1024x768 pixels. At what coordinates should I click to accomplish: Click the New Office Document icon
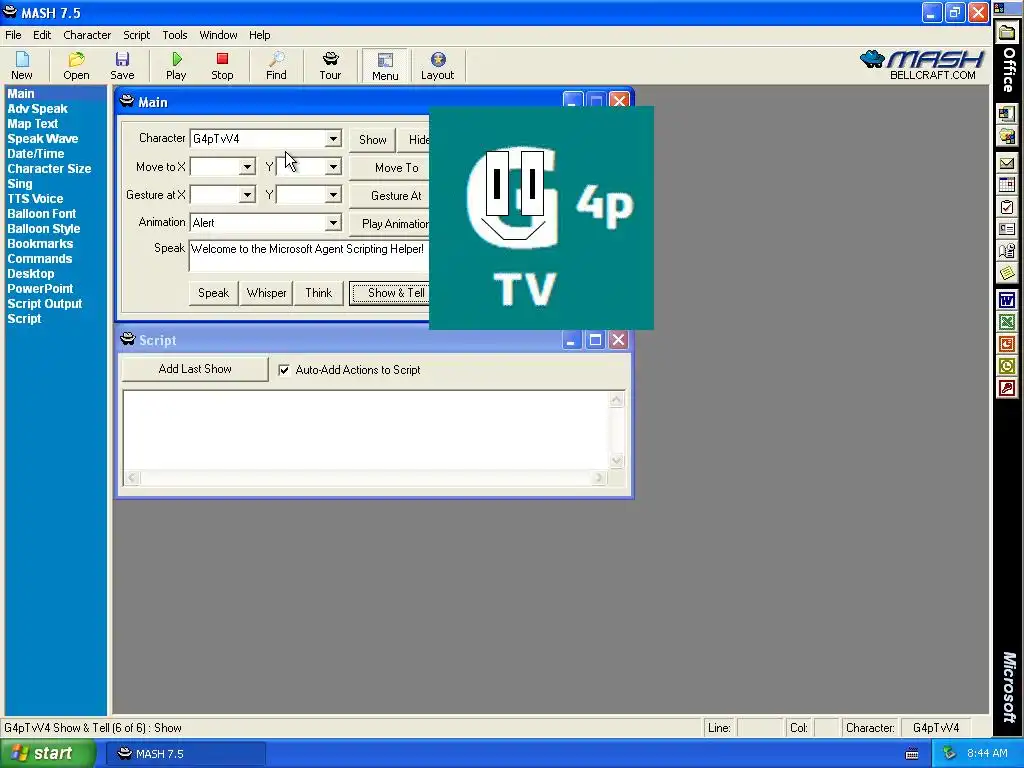1007,114
